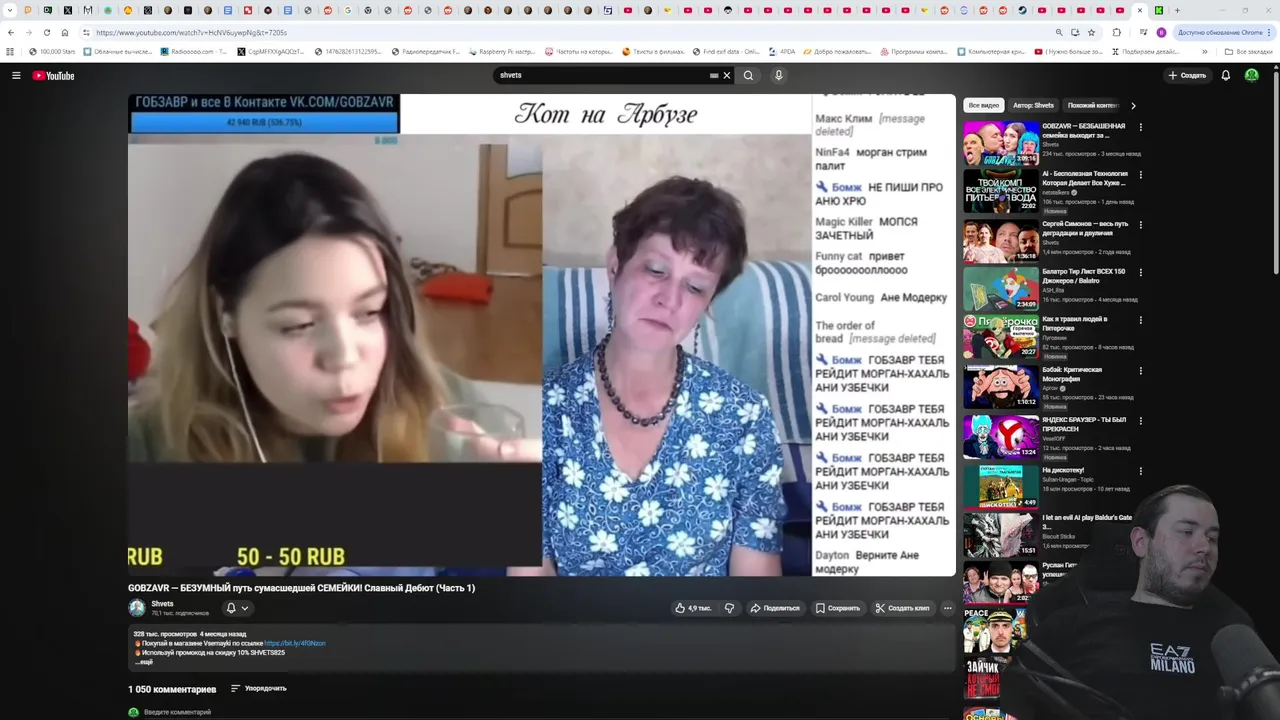The image size is (1280, 720).
Task: Reload the page with browser refresh
Action: pyautogui.click(x=46, y=32)
